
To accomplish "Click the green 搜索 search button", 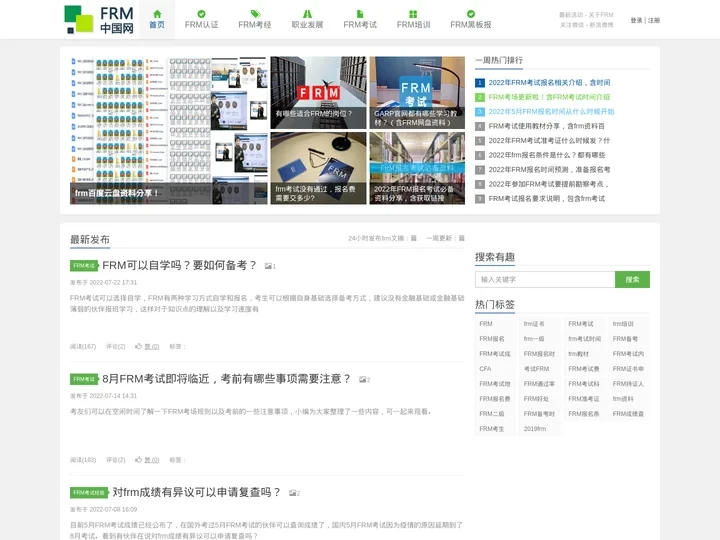I will pos(632,279).
